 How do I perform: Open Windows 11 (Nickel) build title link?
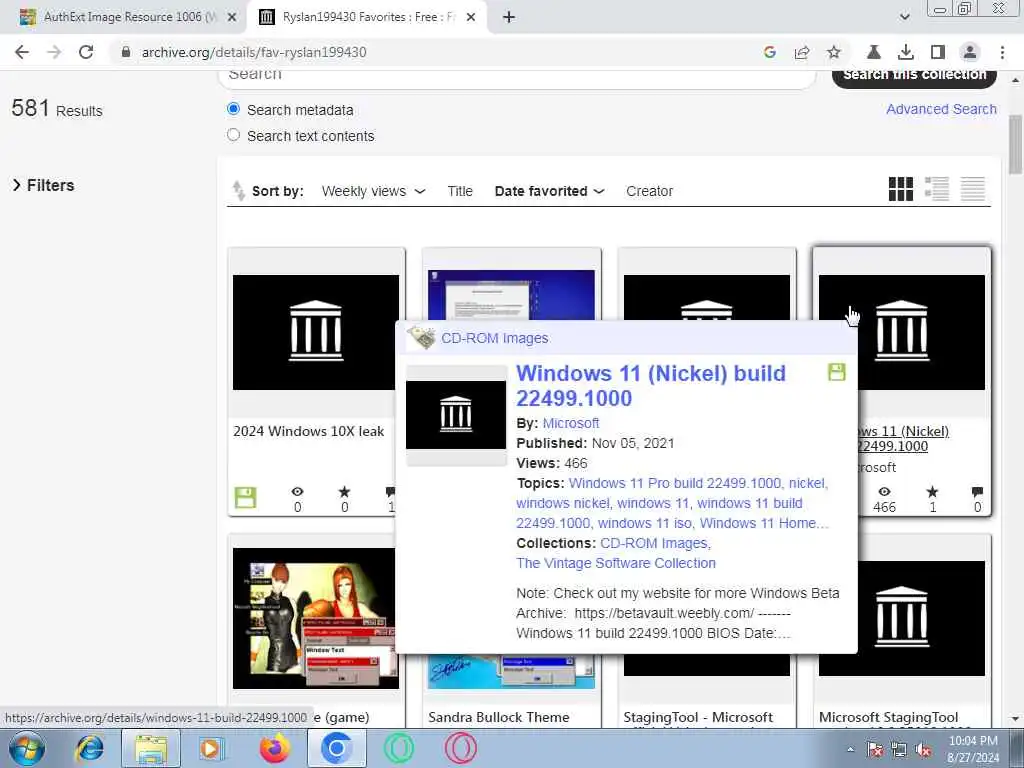[650, 385]
